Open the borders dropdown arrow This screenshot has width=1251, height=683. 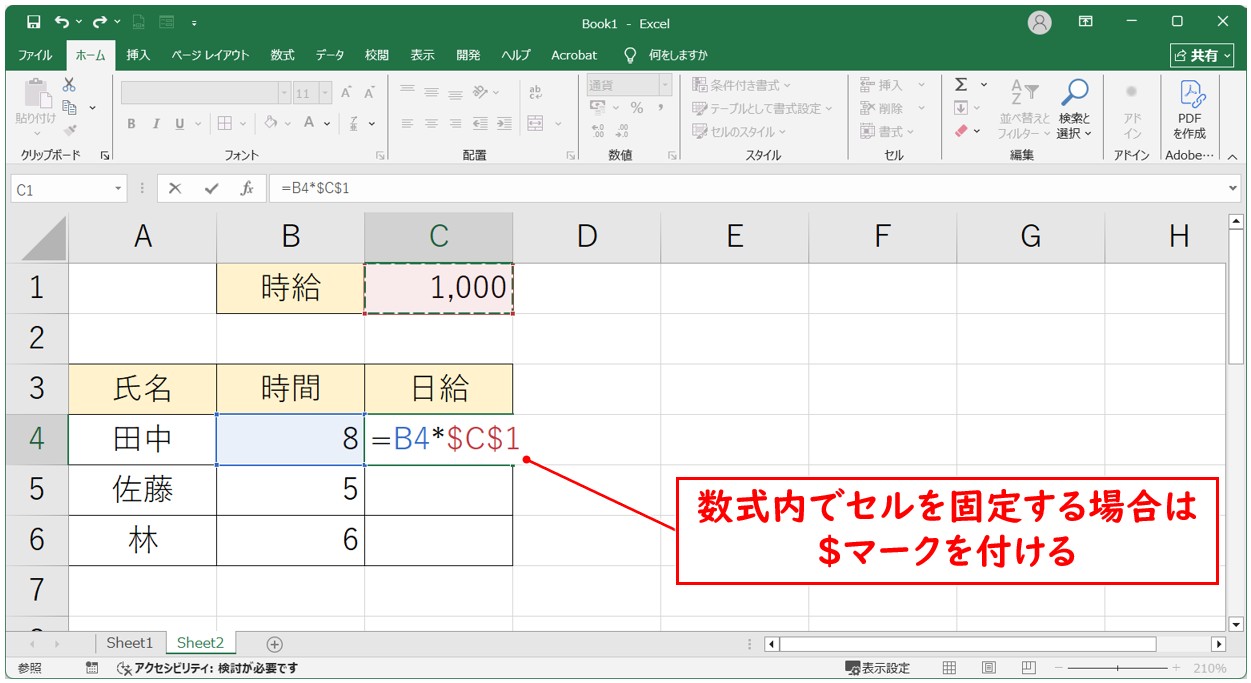(x=245, y=123)
